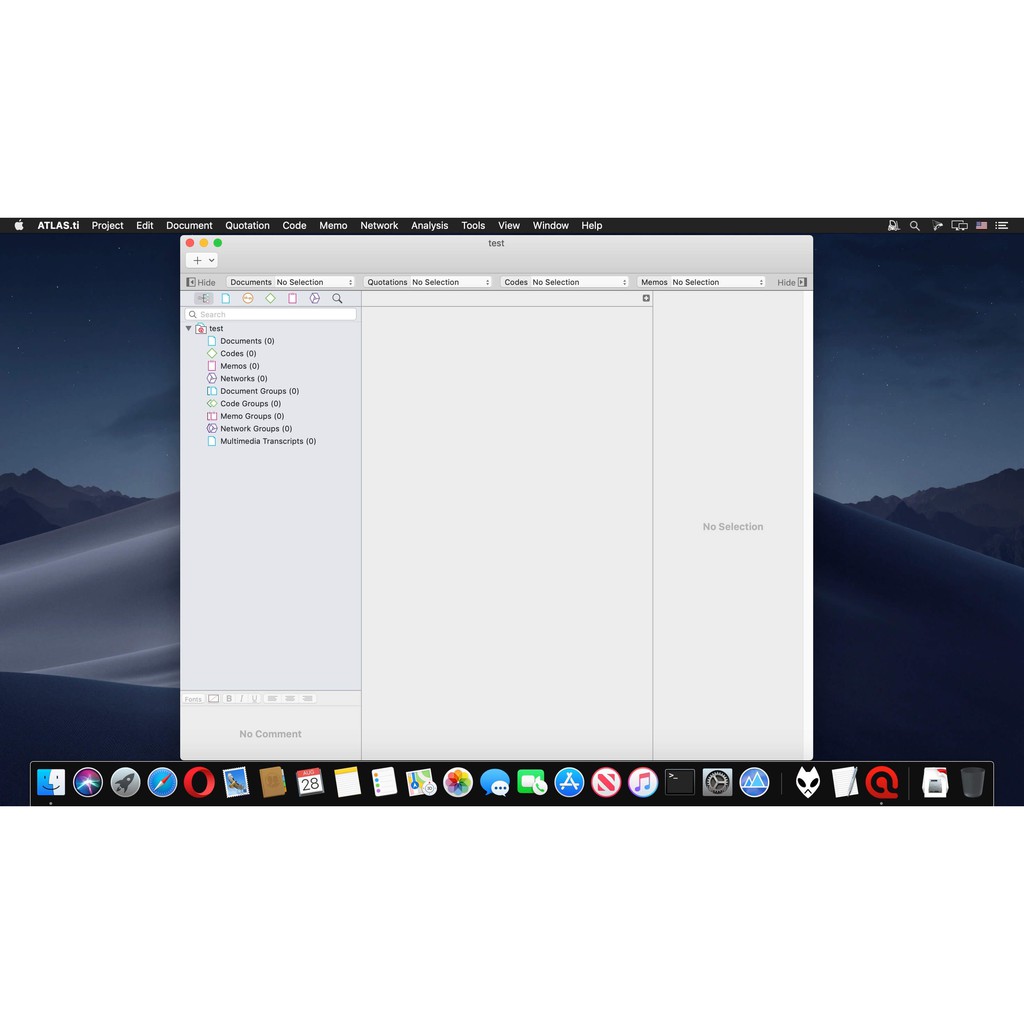Open the text color swatch in comment toolbar
Viewport: 1024px width, 1024px height.
213,699
